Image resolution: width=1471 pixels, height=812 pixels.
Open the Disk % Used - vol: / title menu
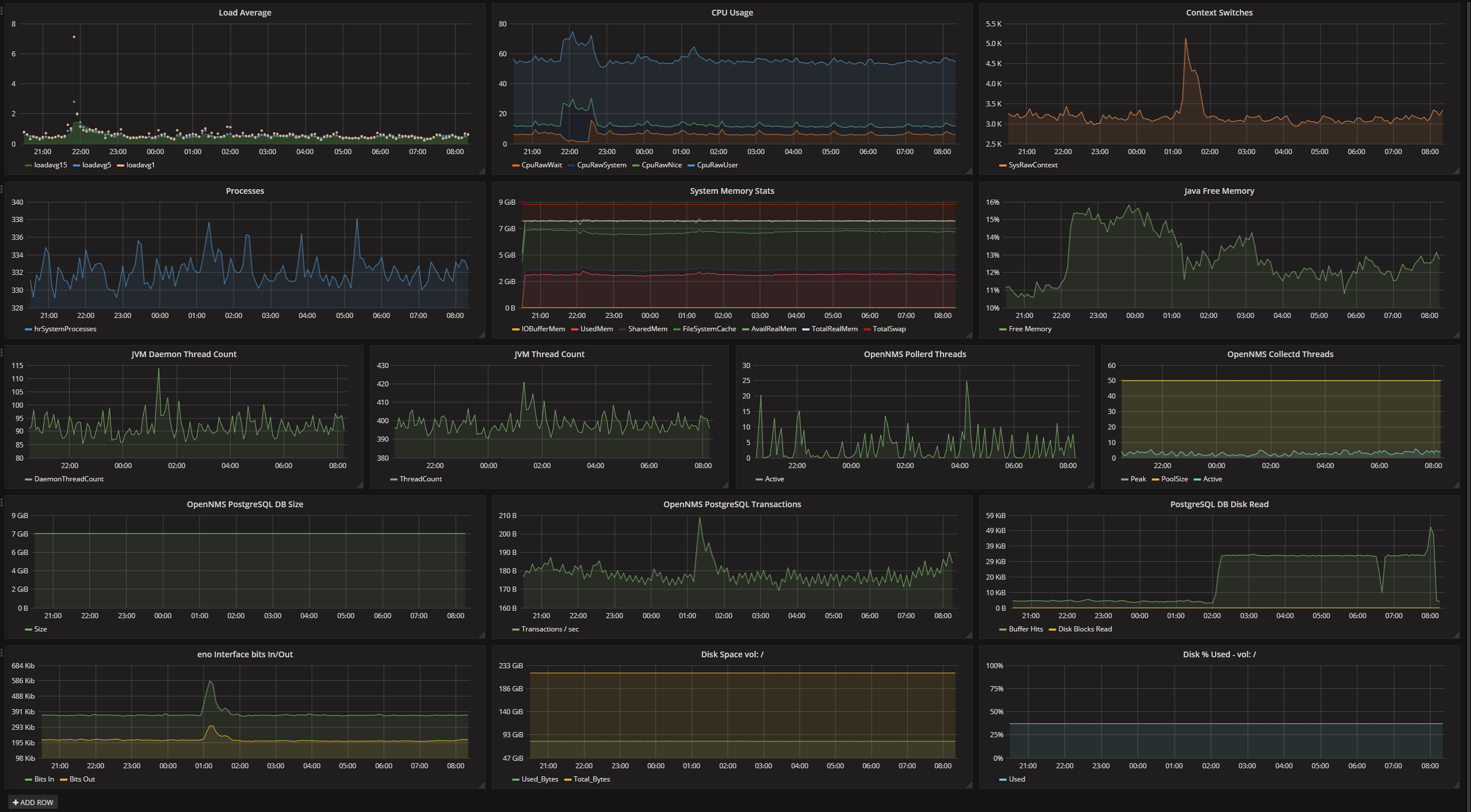[x=1220, y=654]
